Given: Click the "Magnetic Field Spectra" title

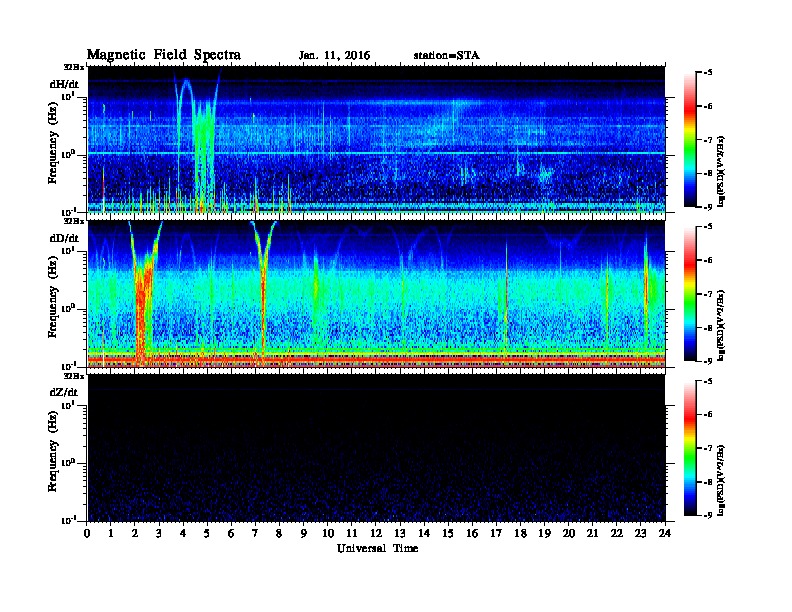Looking at the screenshot, I should pyautogui.click(x=164, y=55).
